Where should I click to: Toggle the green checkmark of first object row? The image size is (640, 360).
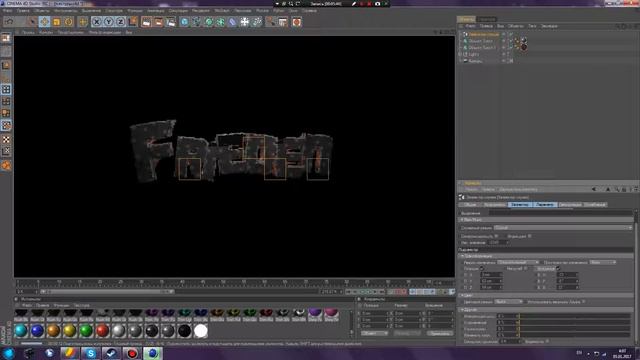pos(510,34)
